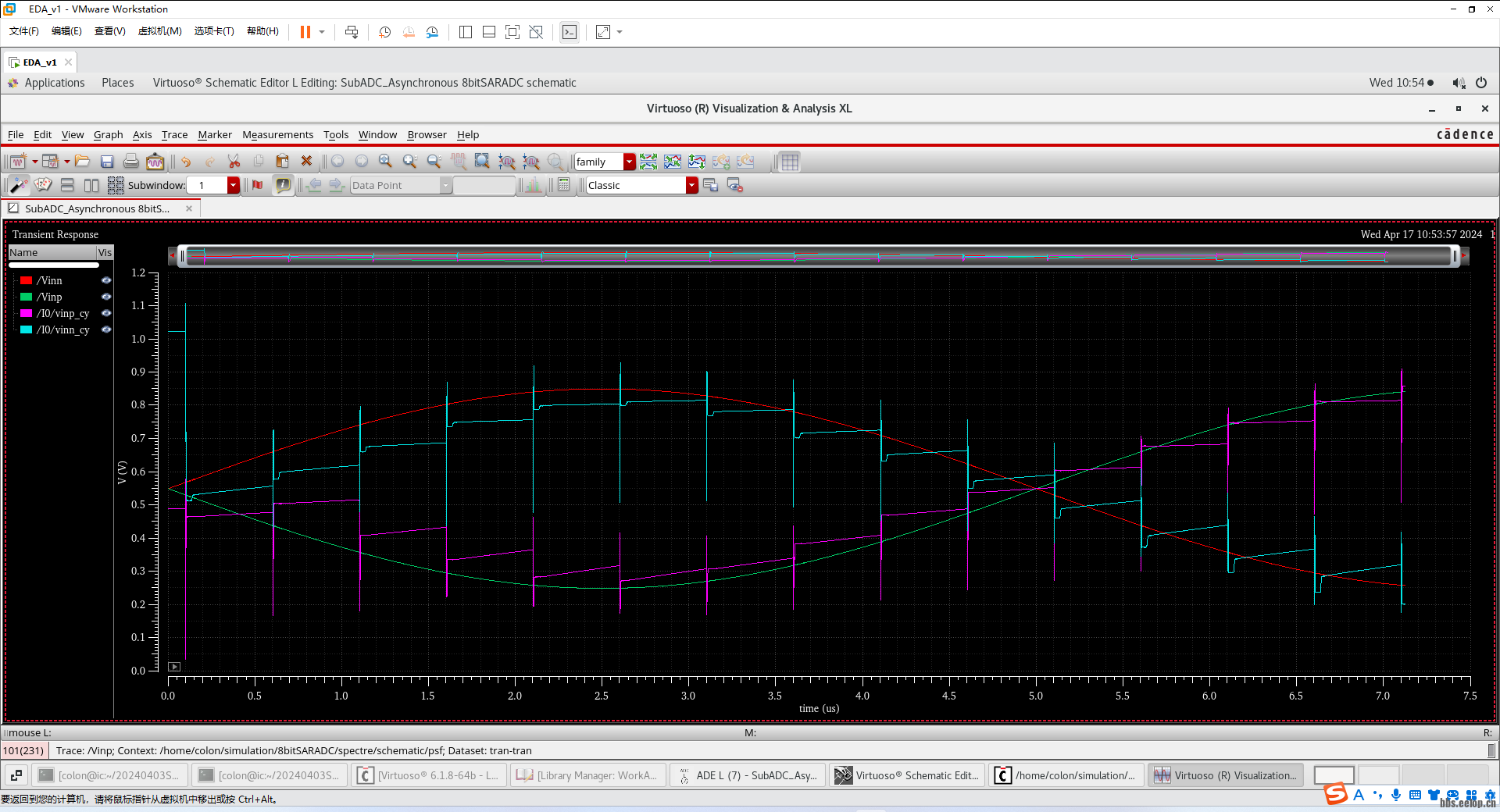The image size is (1500, 812).
Task: Click the VMware snapshot clock icon
Action: coord(385,32)
